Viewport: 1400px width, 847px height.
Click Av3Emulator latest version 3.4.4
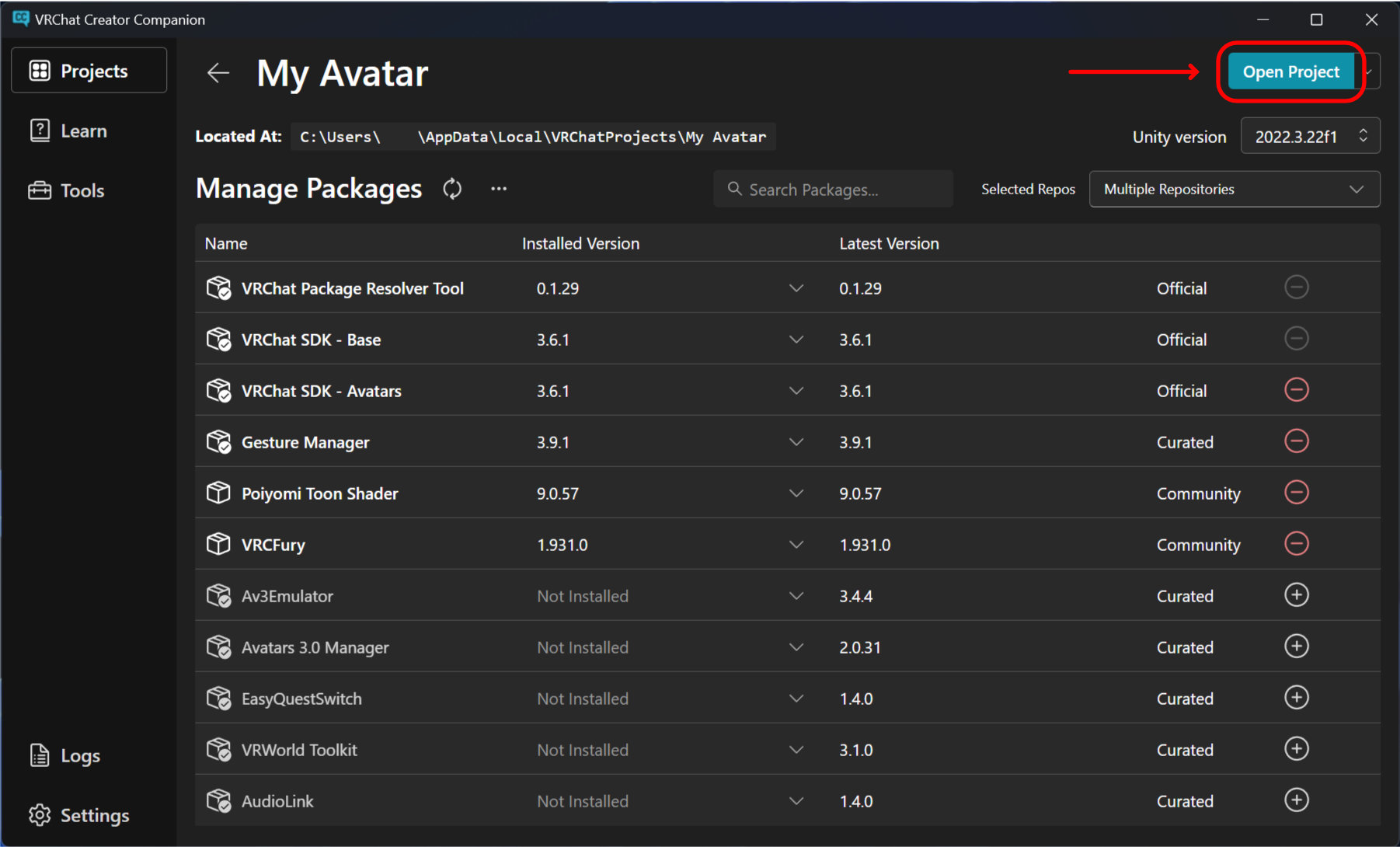tap(855, 596)
